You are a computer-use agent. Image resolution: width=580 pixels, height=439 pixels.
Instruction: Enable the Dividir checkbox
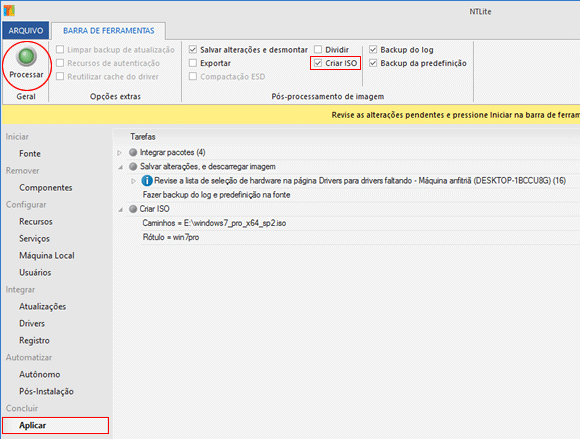[x=318, y=50]
